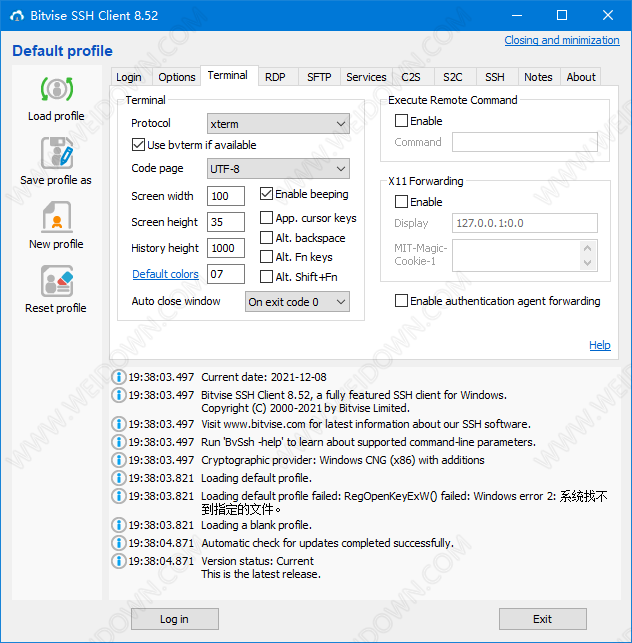
Task: Click the Load profile icon
Action: tap(57, 89)
